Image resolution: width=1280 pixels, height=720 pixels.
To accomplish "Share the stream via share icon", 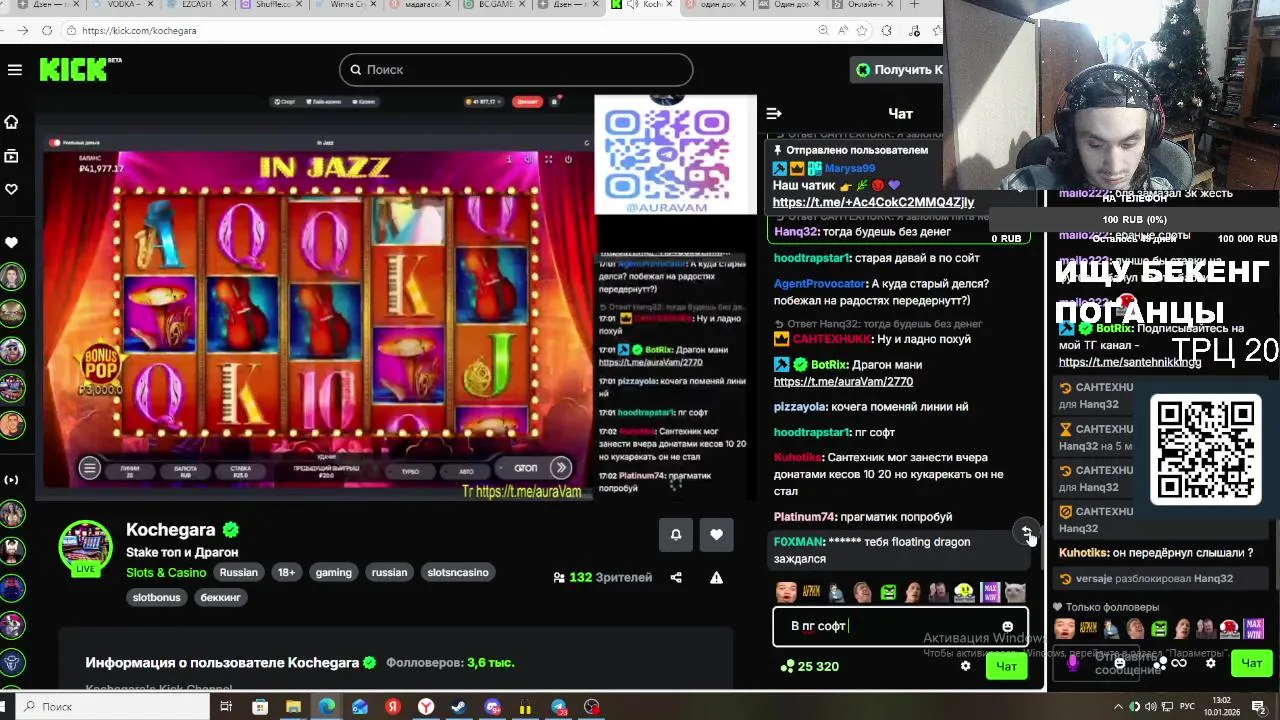I will click(676, 577).
